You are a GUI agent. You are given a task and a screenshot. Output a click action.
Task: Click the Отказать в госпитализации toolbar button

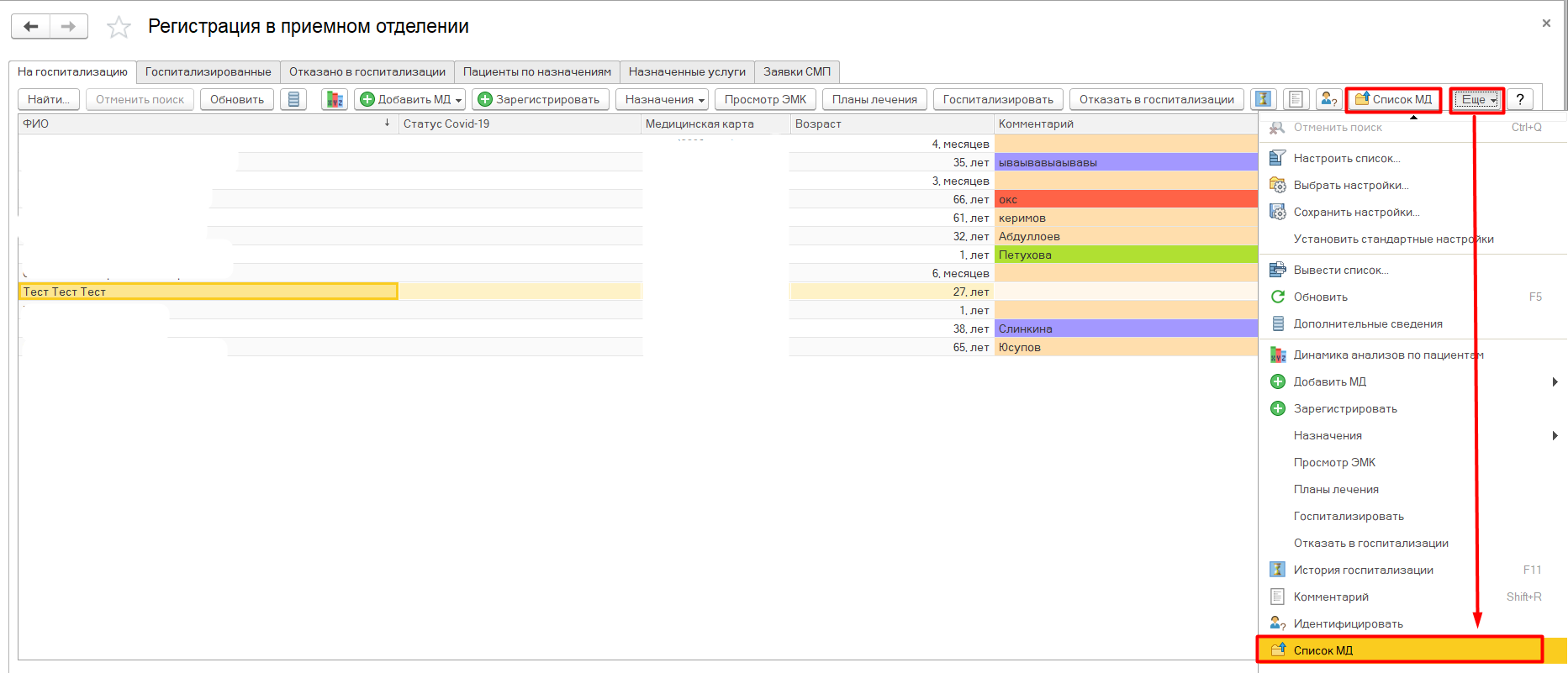point(1156,99)
